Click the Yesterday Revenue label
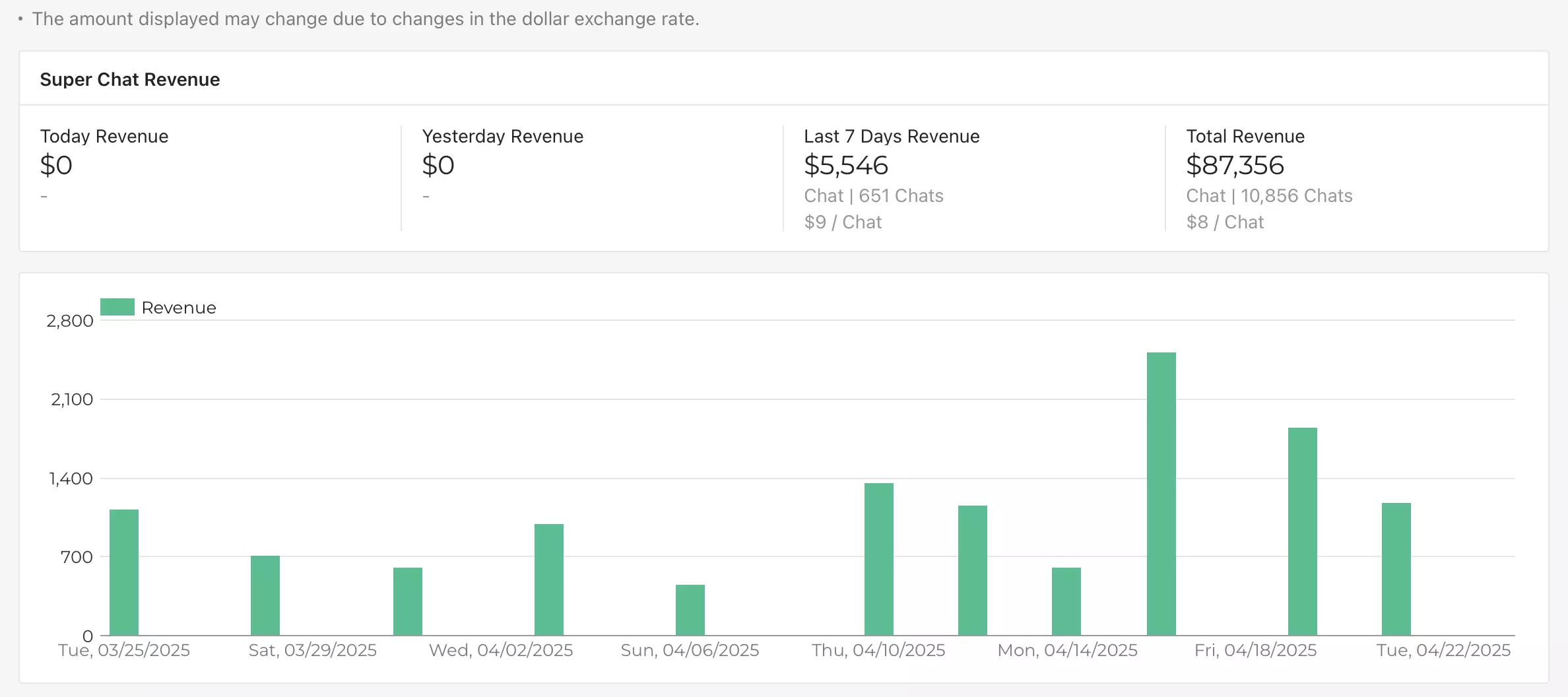The height and width of the screenshot is (697, 1568). (503, 136)
